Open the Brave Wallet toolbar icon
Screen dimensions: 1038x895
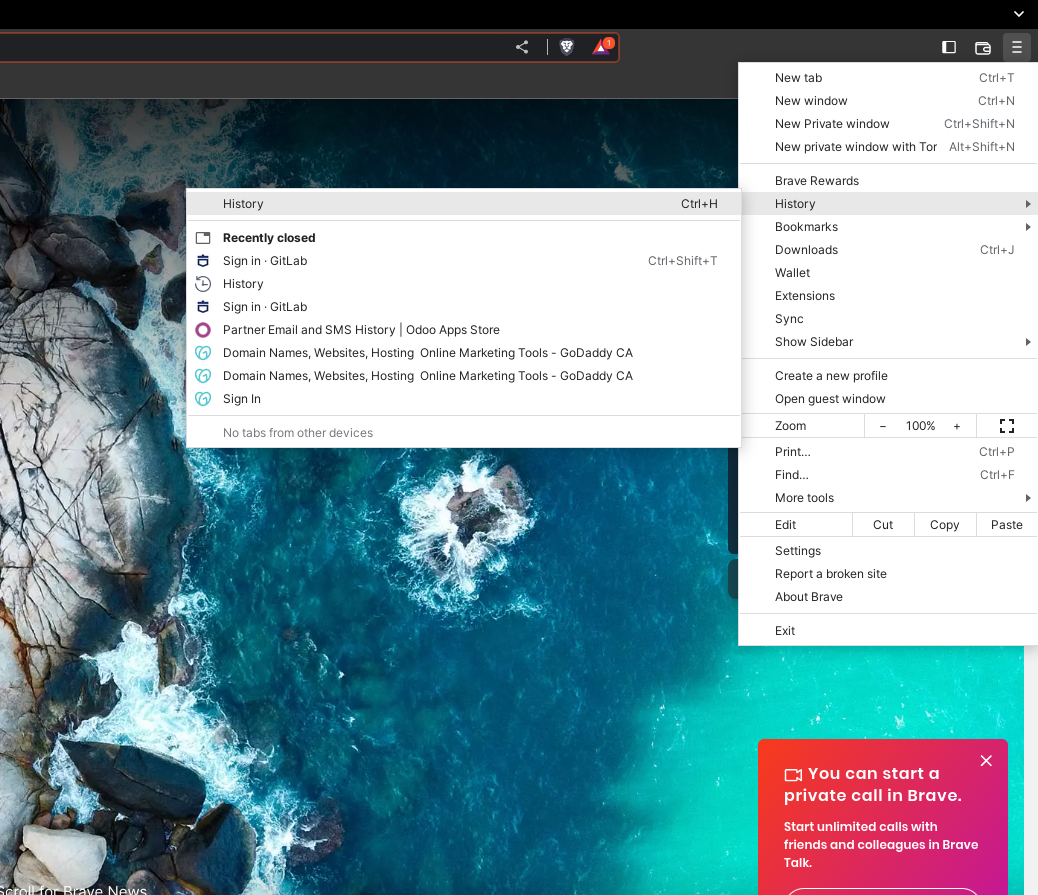983,48
